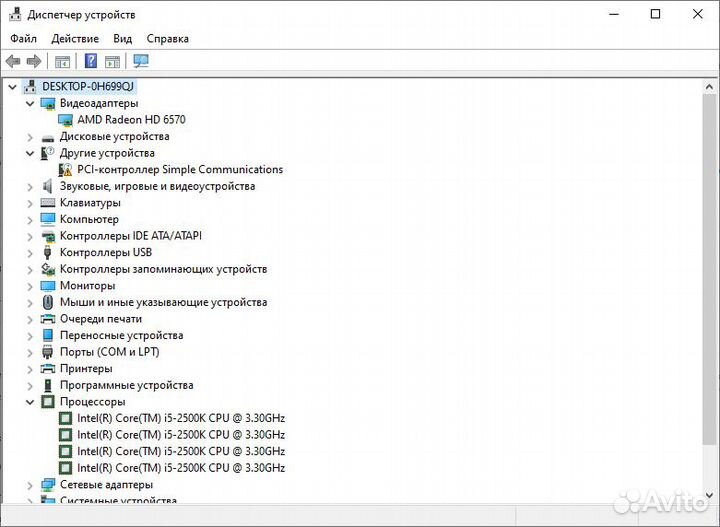Select the Переносные устройства row
Screen dimensions: 720x527
point(122,336)
